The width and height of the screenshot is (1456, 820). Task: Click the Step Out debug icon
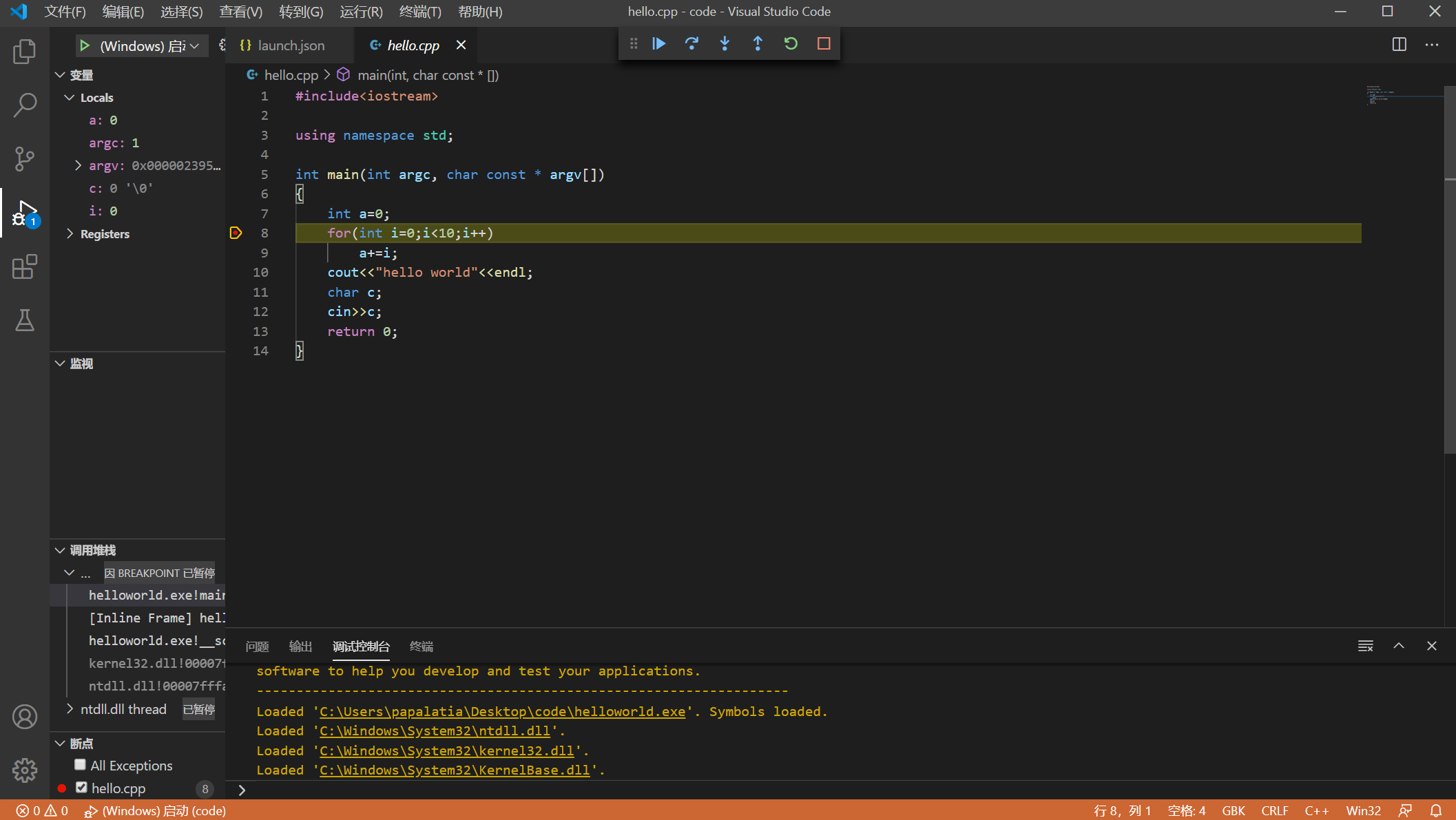[x=758, y=44]
